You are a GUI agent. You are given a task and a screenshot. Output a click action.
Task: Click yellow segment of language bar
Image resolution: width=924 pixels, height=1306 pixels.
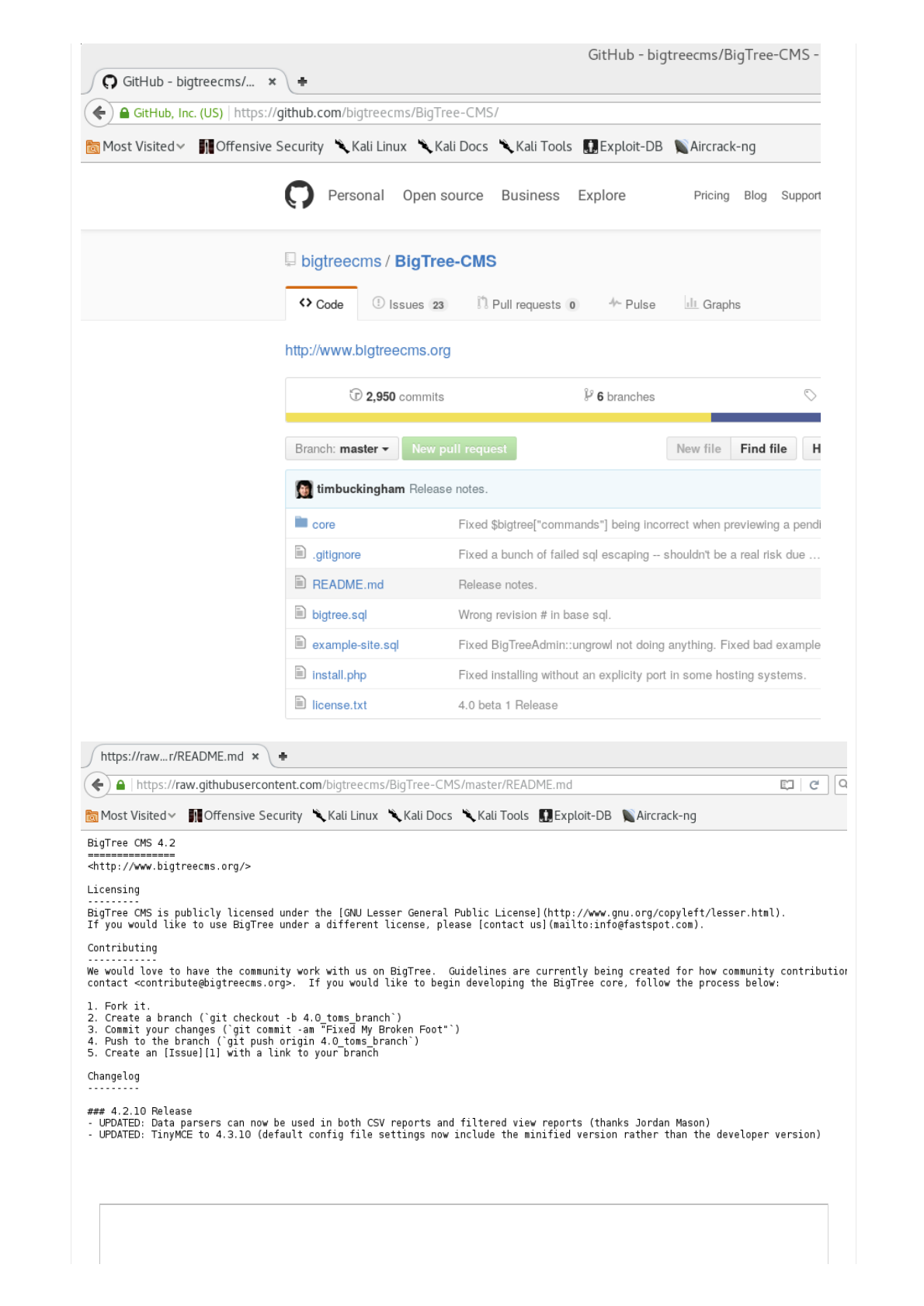click(498, 418)
